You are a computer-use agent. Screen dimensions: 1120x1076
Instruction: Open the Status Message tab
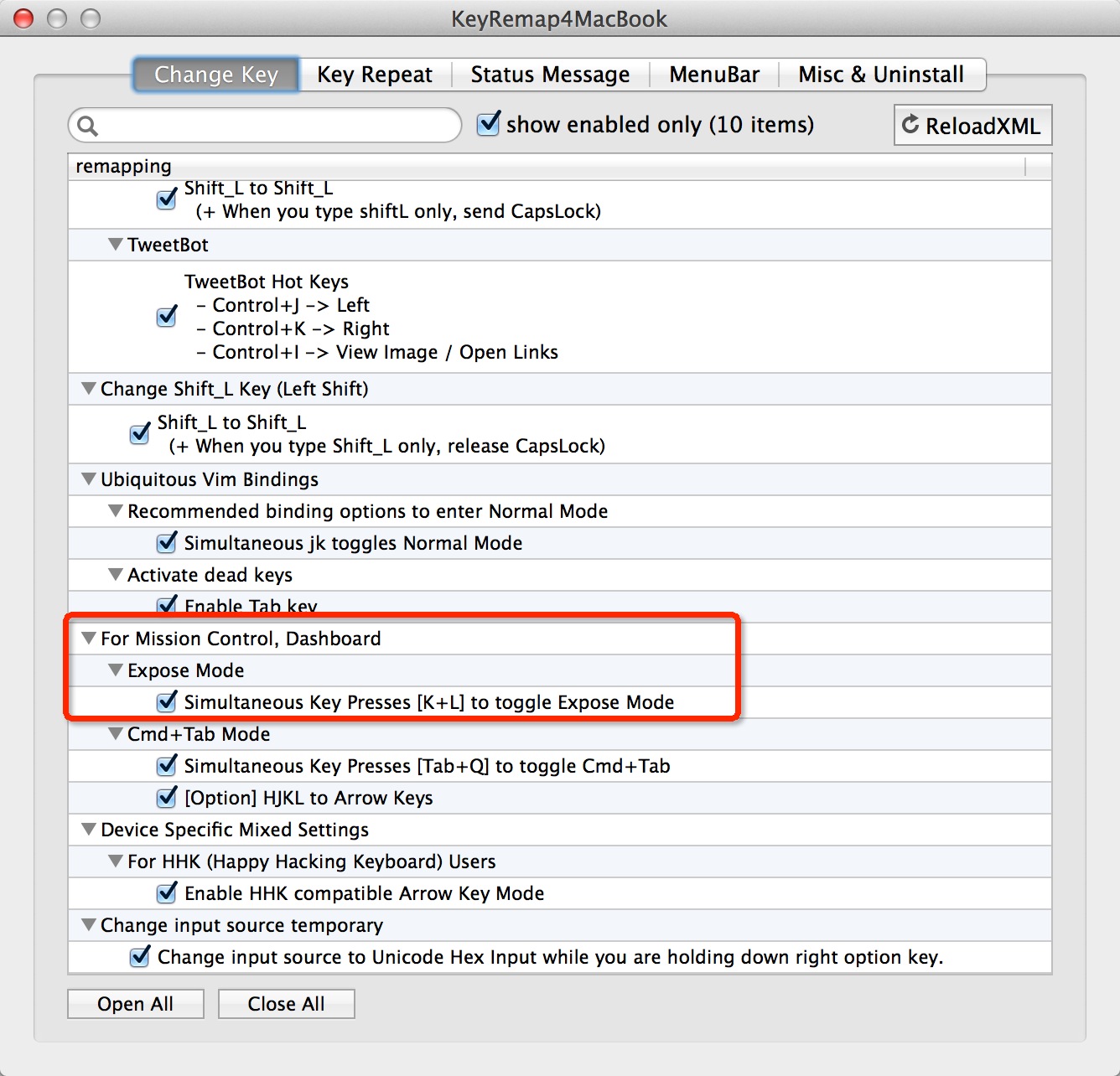[x=549, y=75]
